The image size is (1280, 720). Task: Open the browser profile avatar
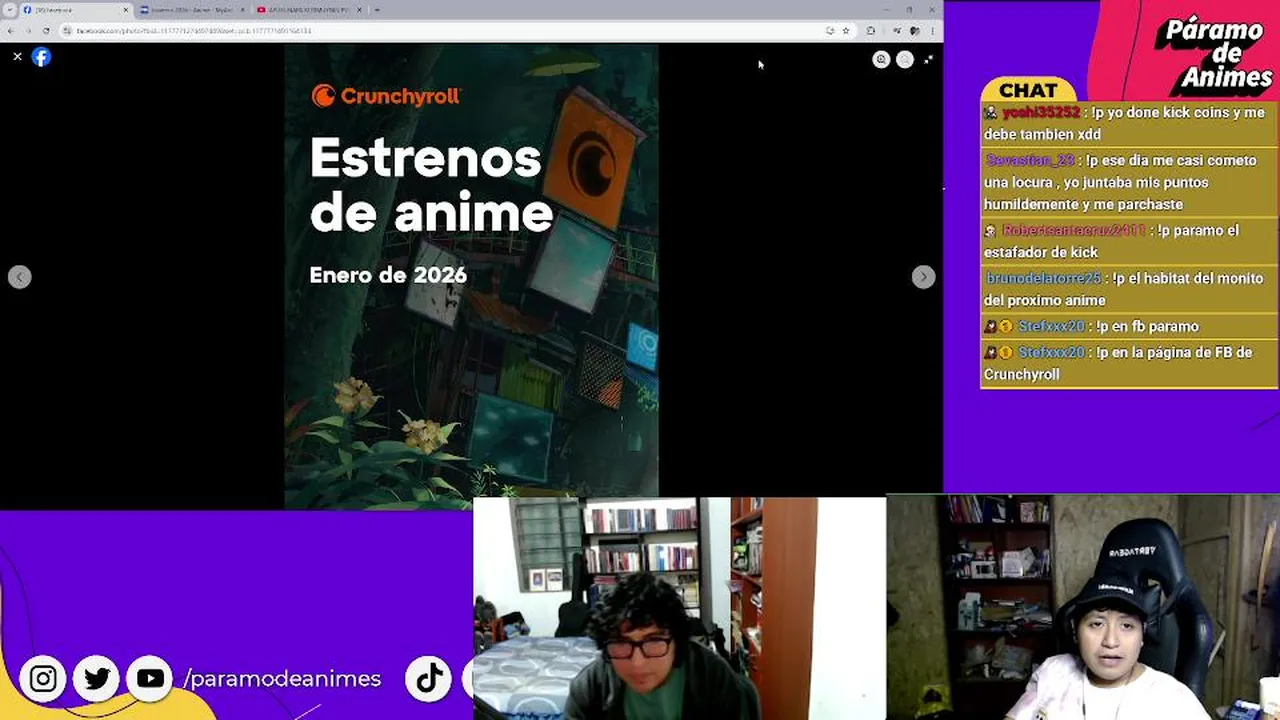coord(914,31)
